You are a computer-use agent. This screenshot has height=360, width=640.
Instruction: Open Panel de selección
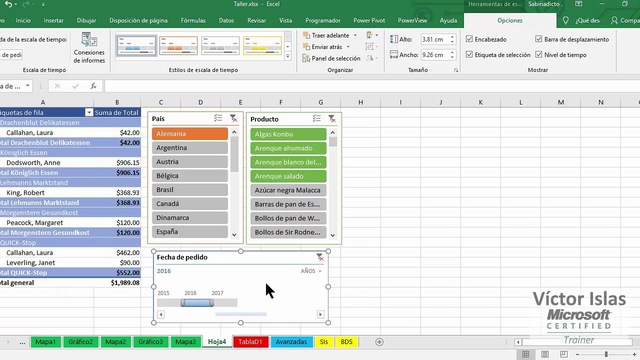331,58
